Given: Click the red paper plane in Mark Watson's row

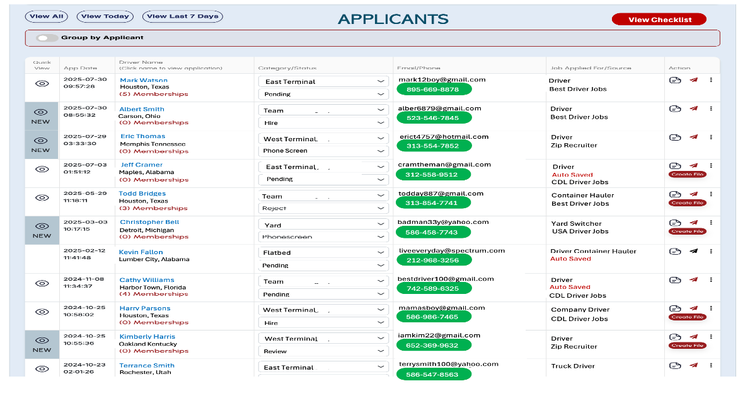Looking at the screenshot, I should tap(694, 80).
